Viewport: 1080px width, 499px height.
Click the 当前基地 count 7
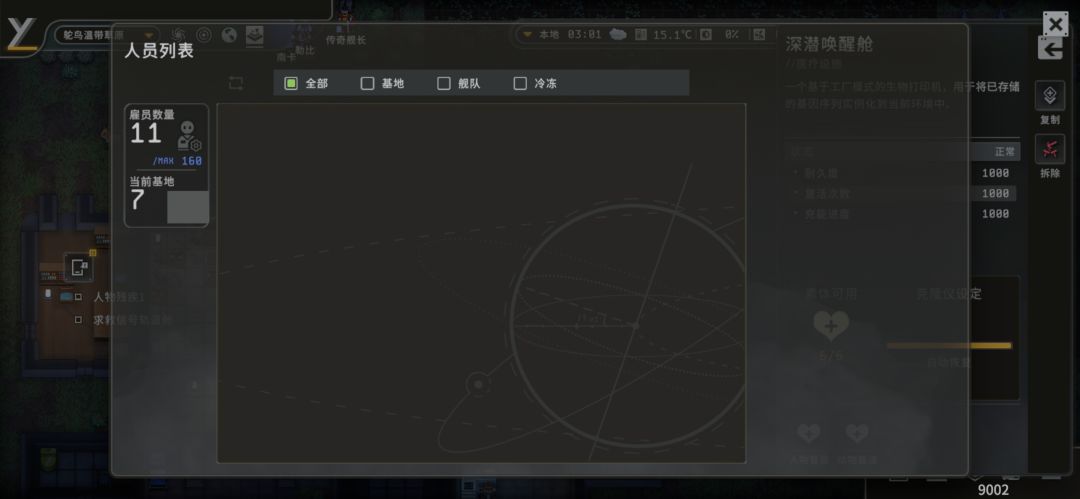pos(137,201)
